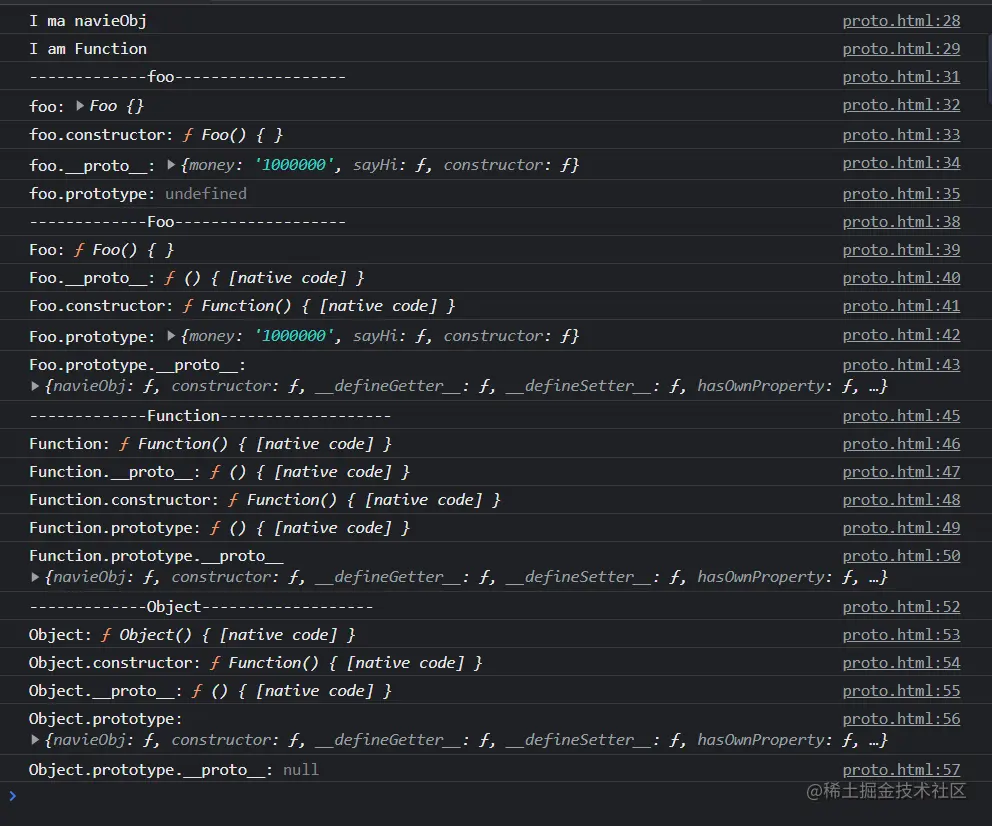Viewport: 992px width, 826px height.
Task: Open source link proto.html:28
Action: click(901, 21)
